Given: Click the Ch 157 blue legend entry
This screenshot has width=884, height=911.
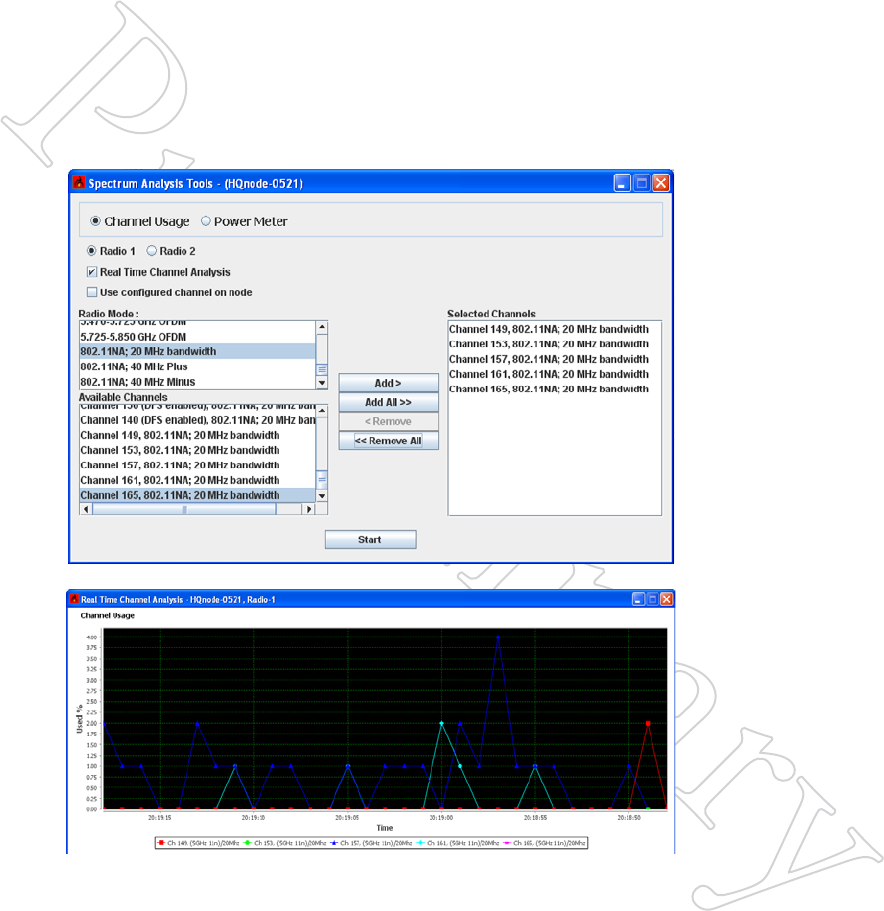Looking at the screenshot, I should point(371,842).
